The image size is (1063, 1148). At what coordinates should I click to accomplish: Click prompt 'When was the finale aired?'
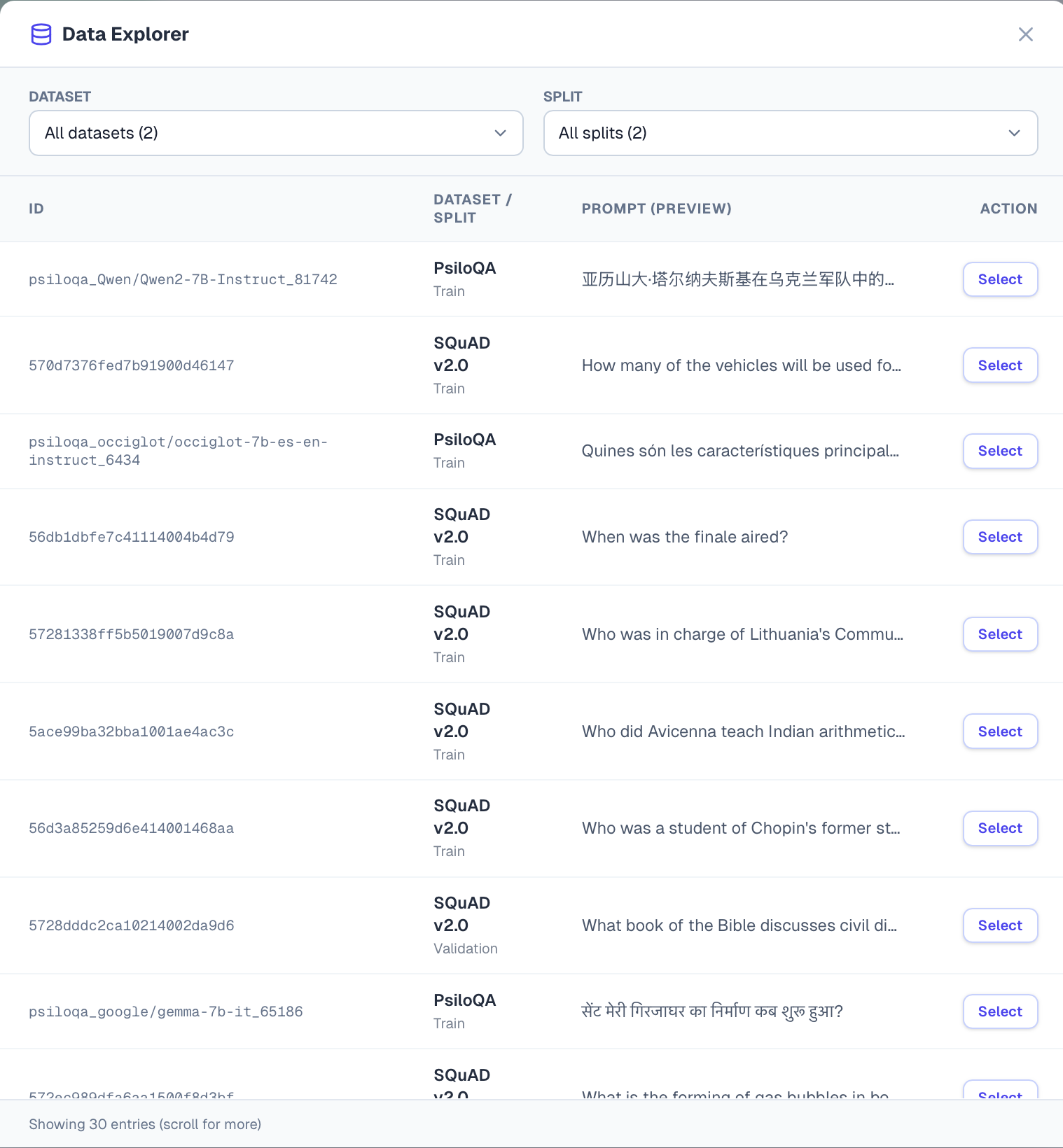[685, 537]
